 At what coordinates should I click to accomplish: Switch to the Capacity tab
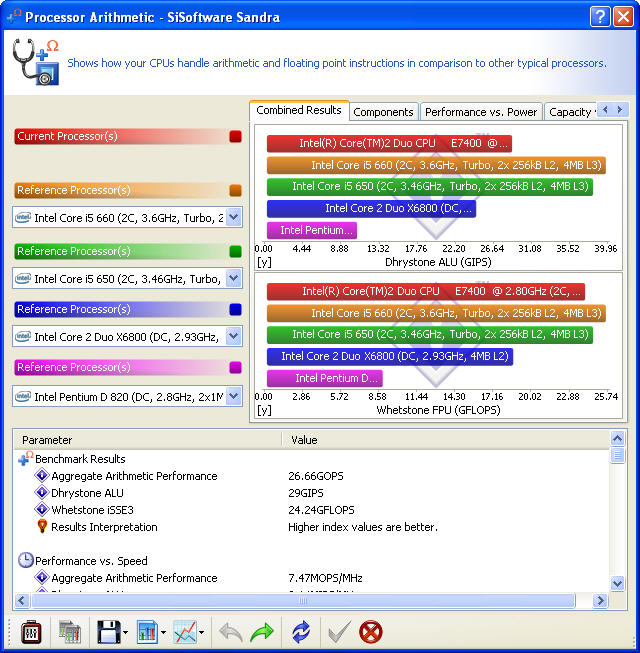pos(570,112)
